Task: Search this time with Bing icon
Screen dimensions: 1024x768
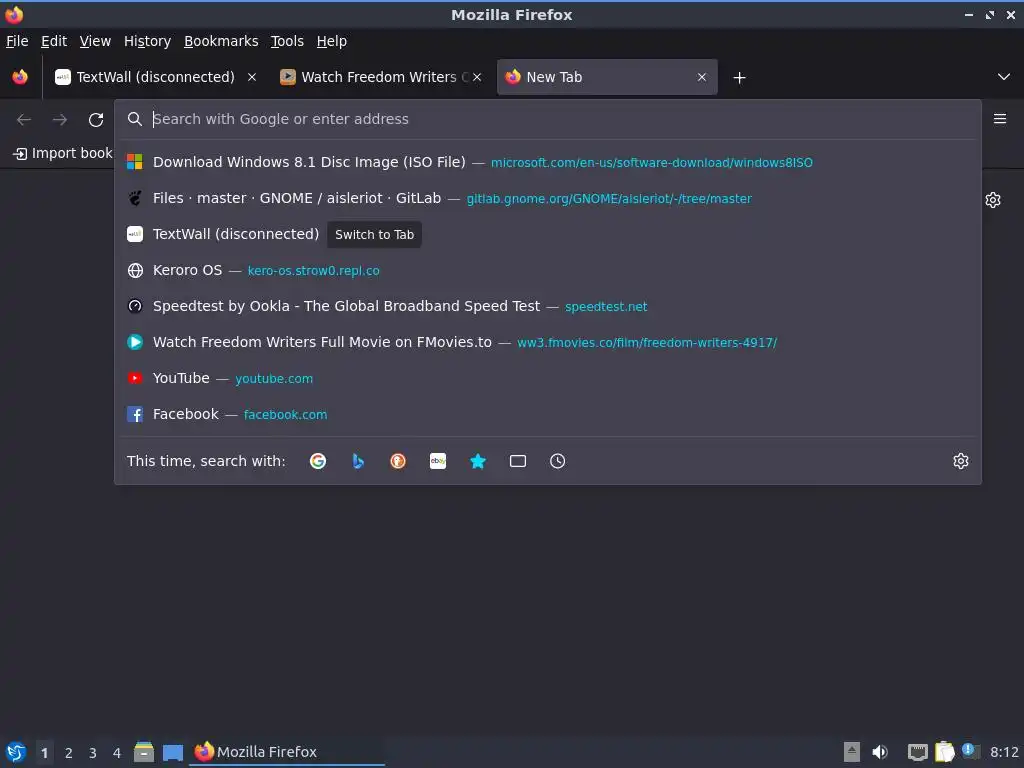Action: (358, 461)
